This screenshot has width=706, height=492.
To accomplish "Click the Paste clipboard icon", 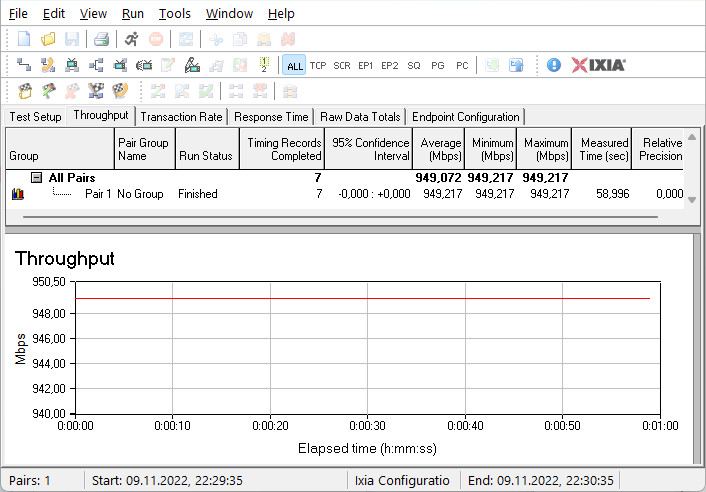I will tap(264, 39).
